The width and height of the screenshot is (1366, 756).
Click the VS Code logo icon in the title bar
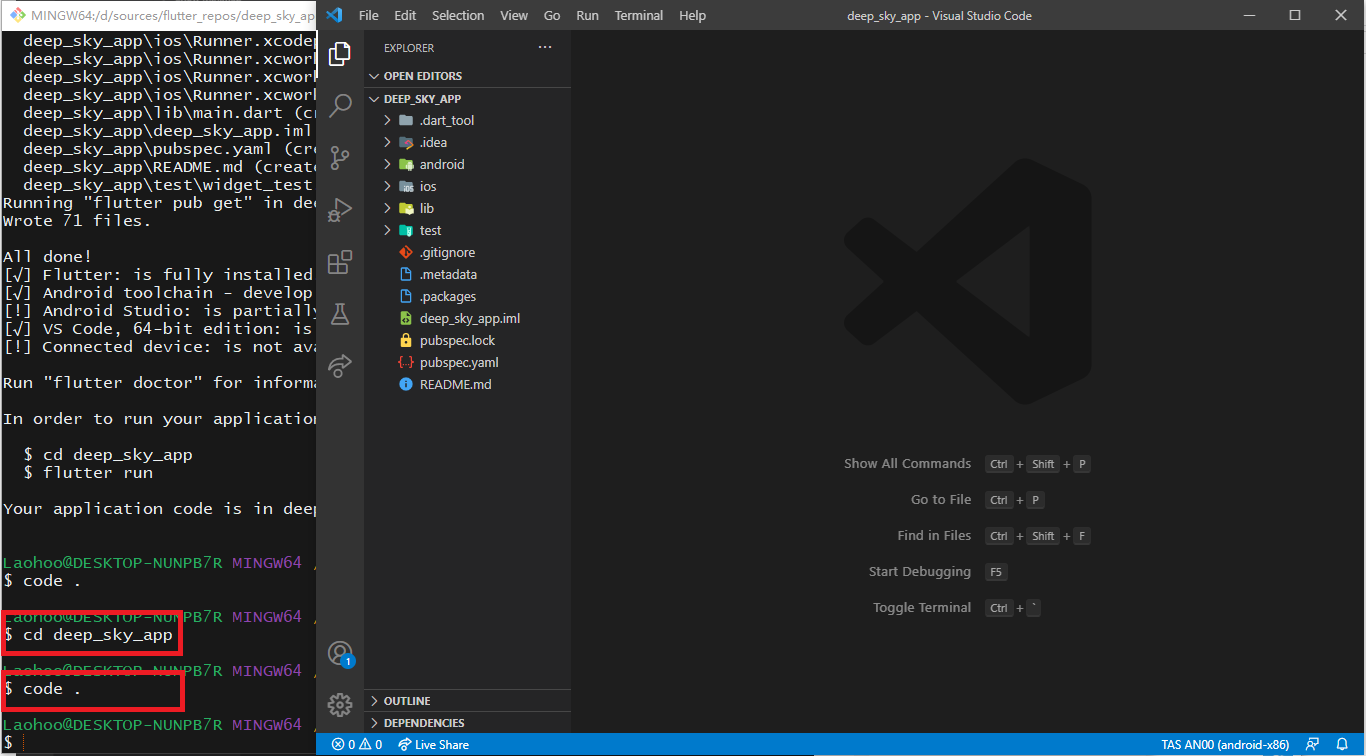pos(335,15)
